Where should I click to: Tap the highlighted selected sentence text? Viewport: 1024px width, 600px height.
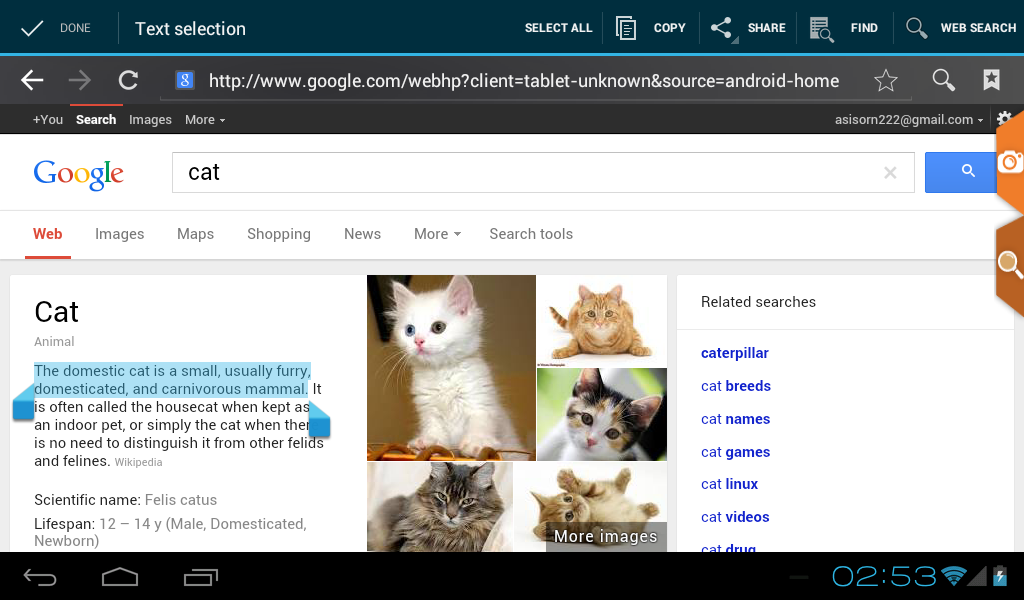172,380
